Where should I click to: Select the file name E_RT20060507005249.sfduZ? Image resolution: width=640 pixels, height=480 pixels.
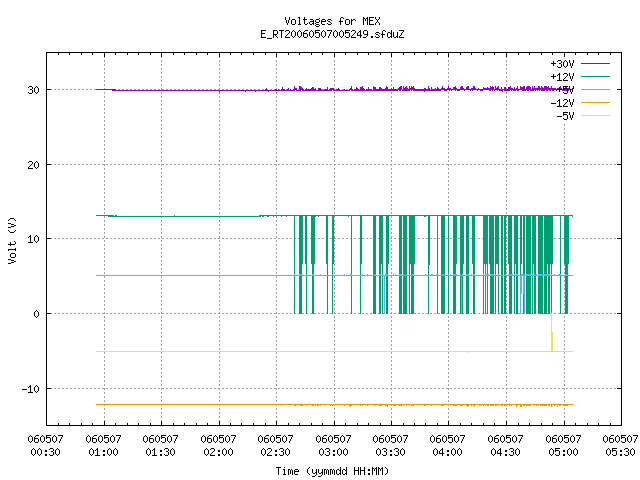click(332, 34)
